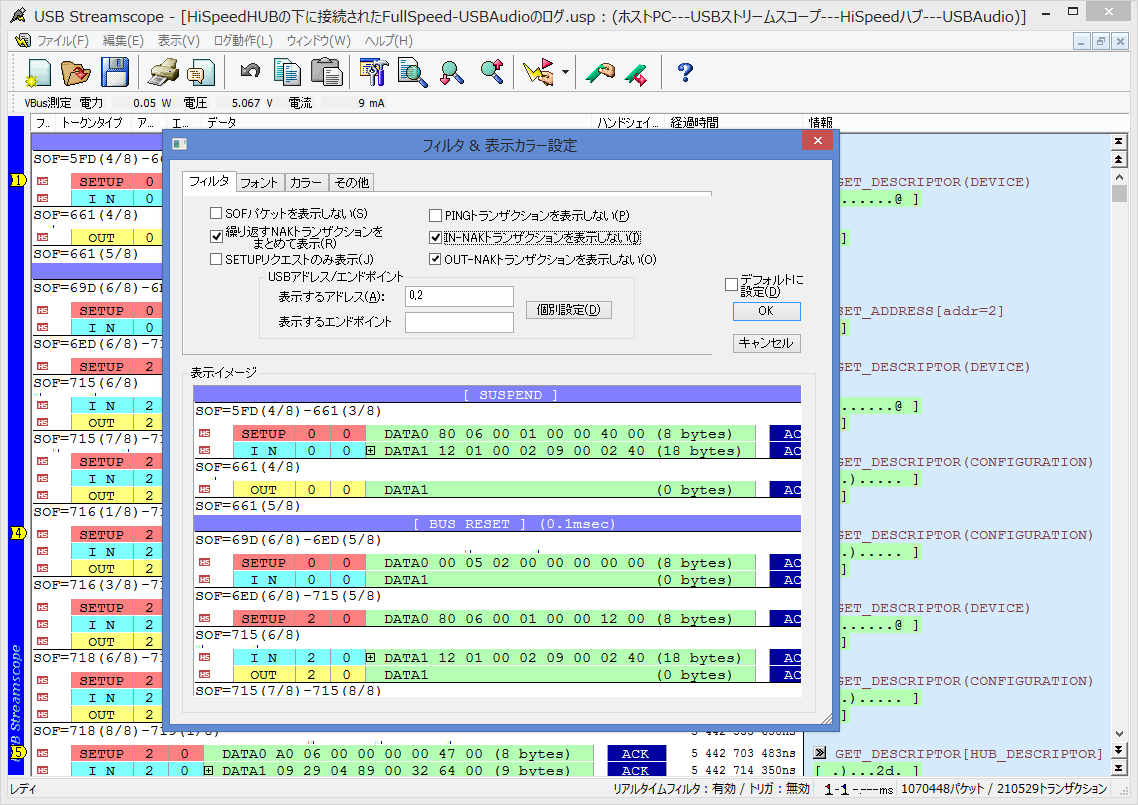The height and width of the screenshot is (805, 1138).
Task: Click the SUSPEND bar in preview
Action: [x=497, y=394]
